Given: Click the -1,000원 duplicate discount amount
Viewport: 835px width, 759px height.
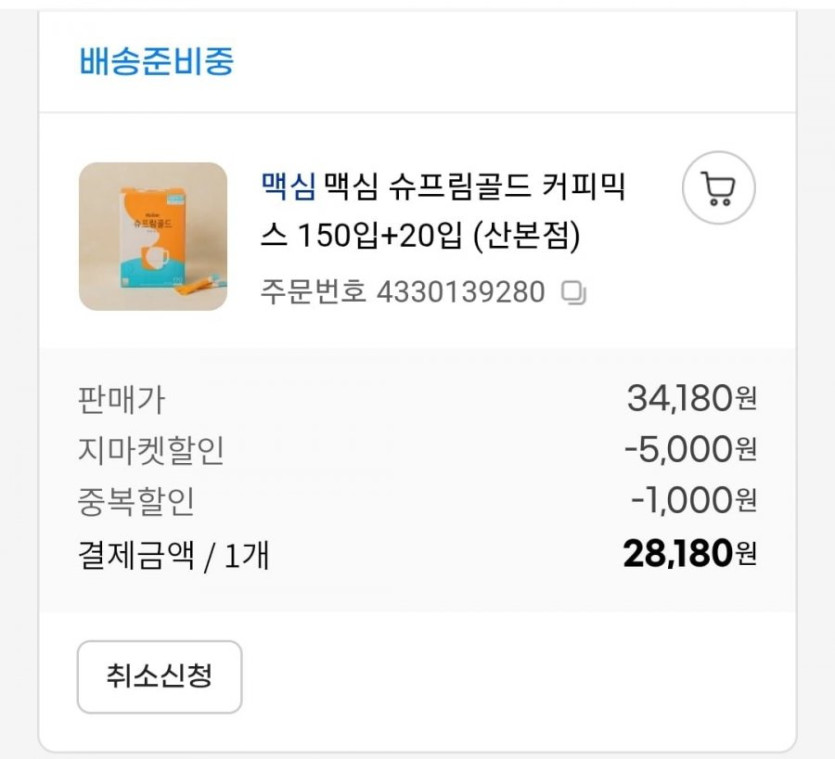Looking at the screenshot, I should pos(694,501).
